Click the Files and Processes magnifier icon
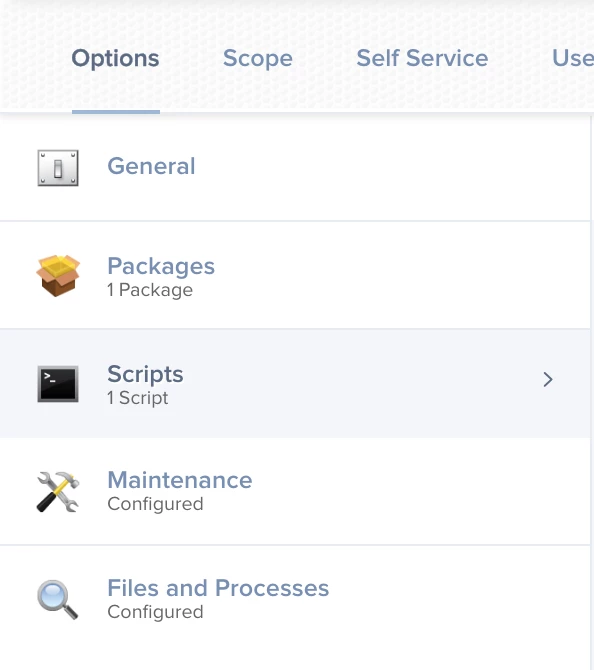Image resolution: width=594 pixels, height=670 pixels. [x=58, y=599]
